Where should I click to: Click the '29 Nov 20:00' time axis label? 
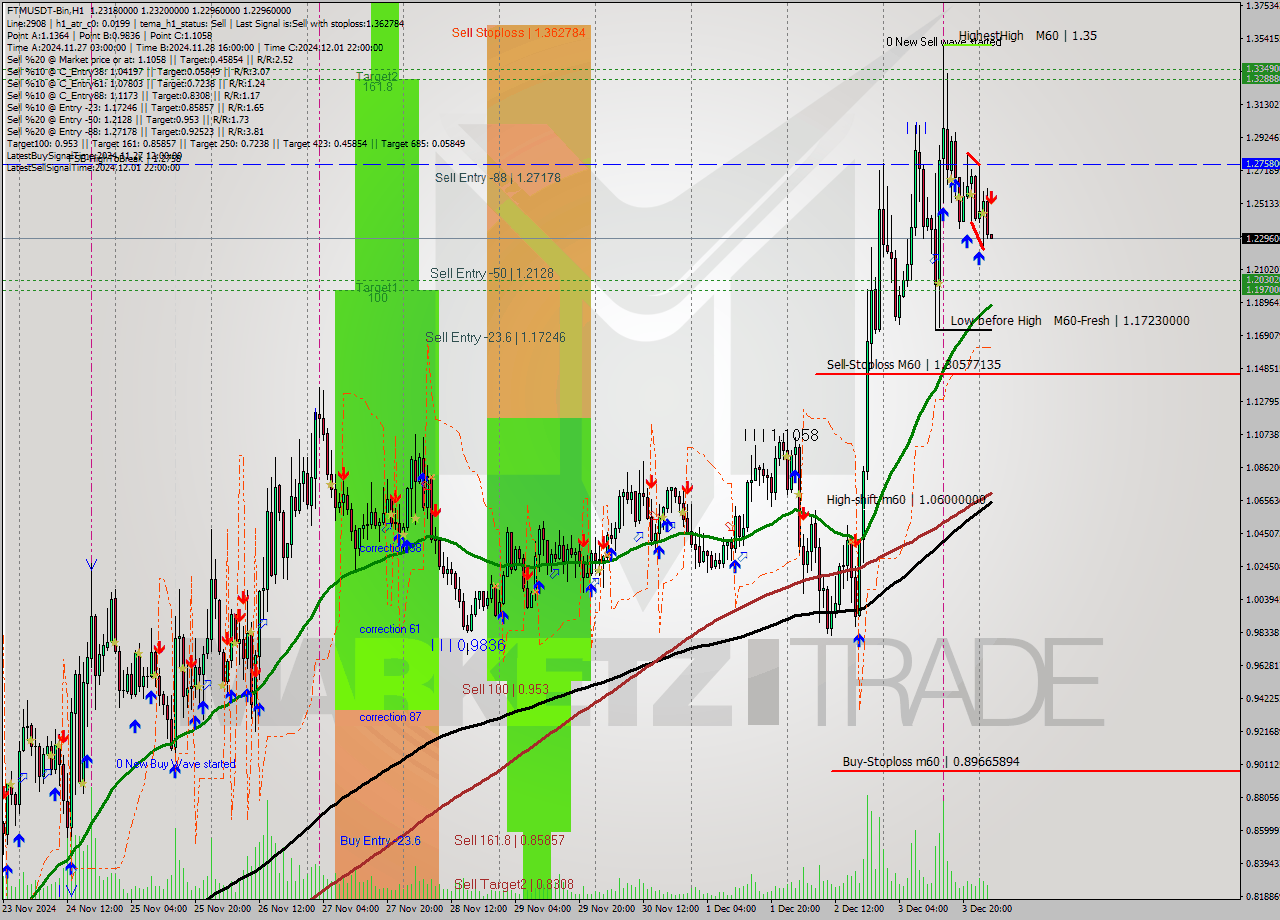(x=609, y=909)
